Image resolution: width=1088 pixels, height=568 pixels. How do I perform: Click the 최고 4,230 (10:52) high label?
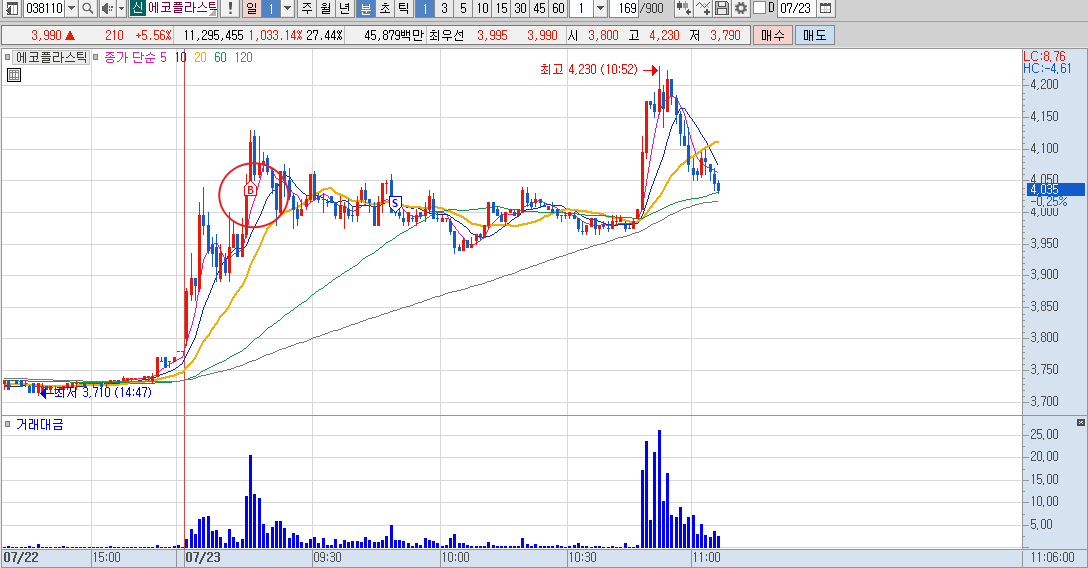[x=588, y=69]
